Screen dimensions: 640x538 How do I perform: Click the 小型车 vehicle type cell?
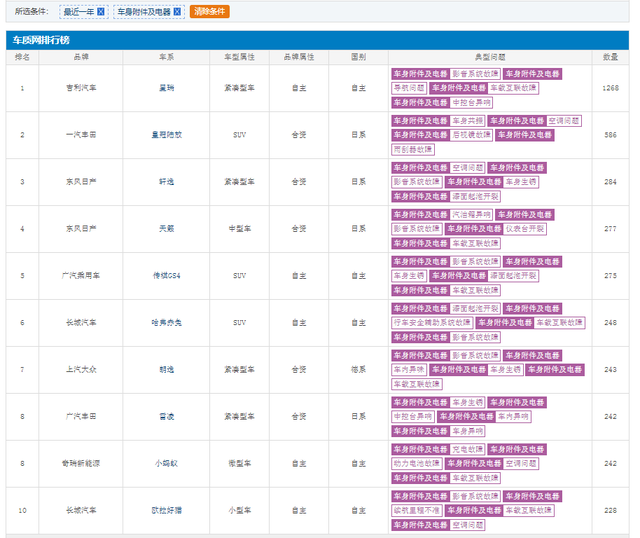(x=240, y=510)
